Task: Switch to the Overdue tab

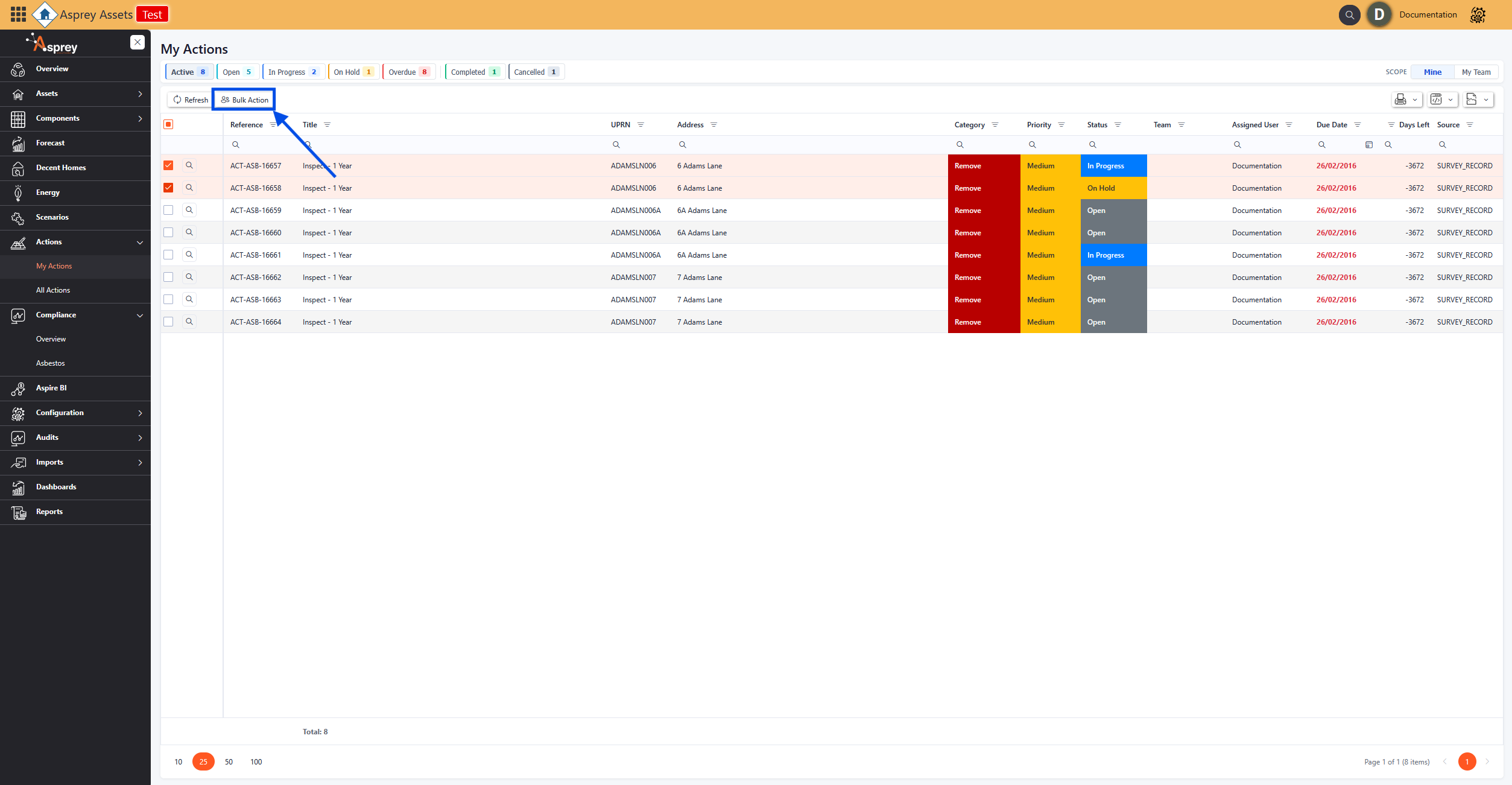Action: (x=409, y=72)
